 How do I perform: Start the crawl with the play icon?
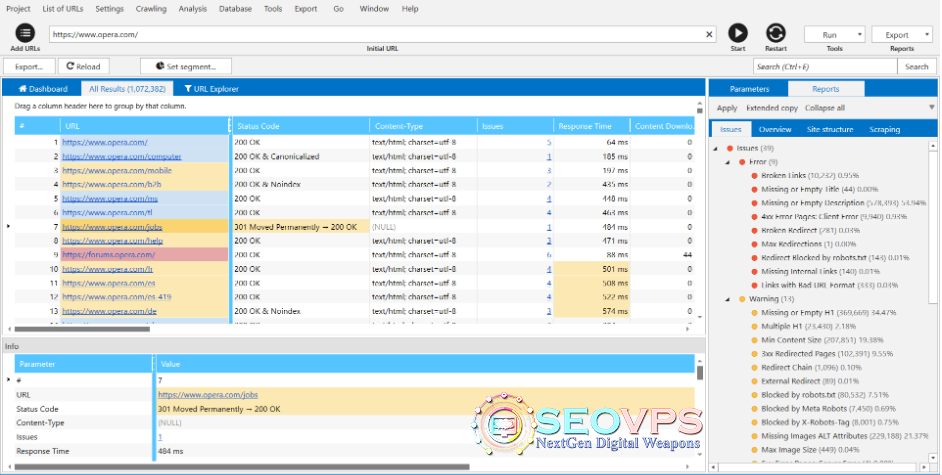coord(738,32)
